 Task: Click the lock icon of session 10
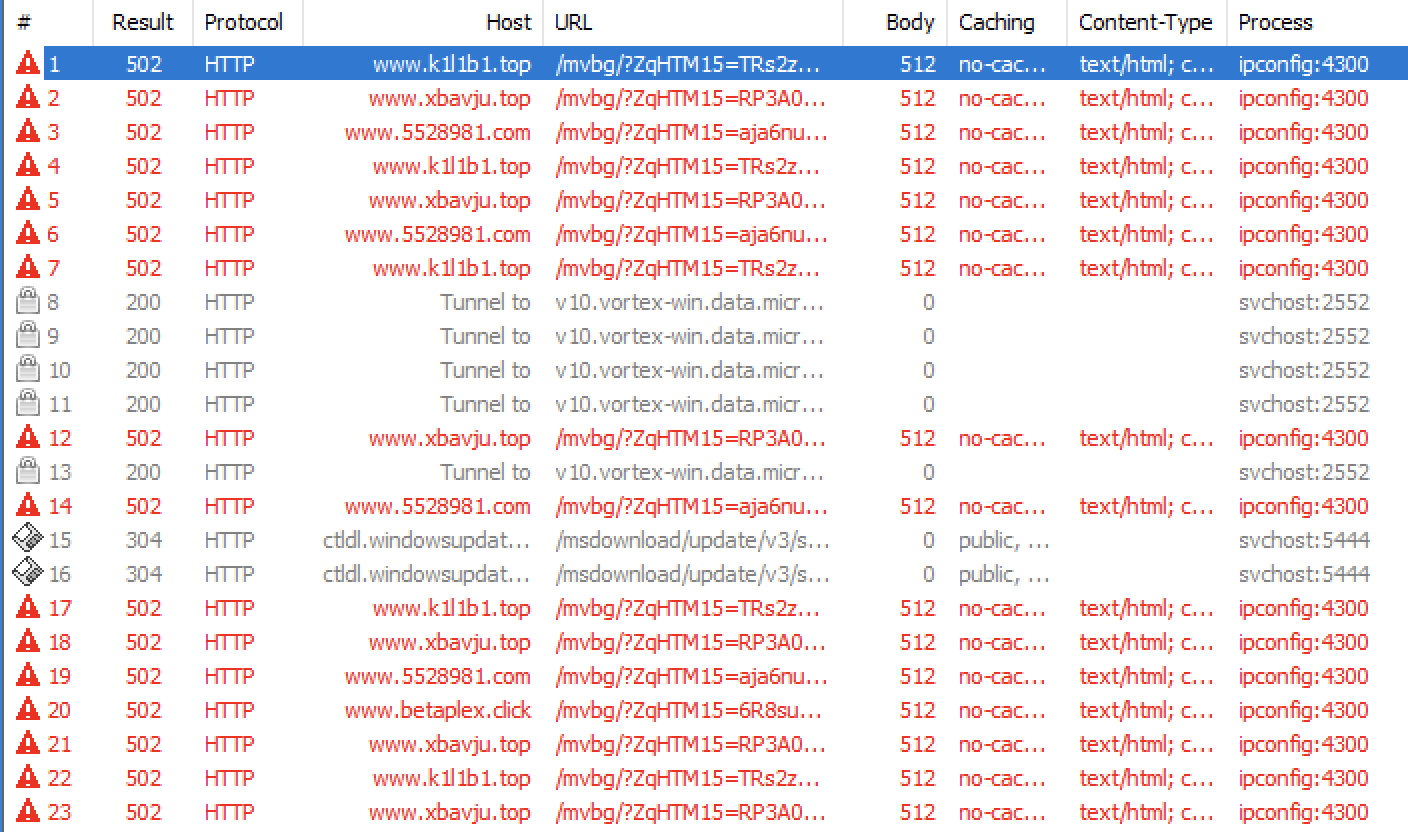click(x=28, y=369)
